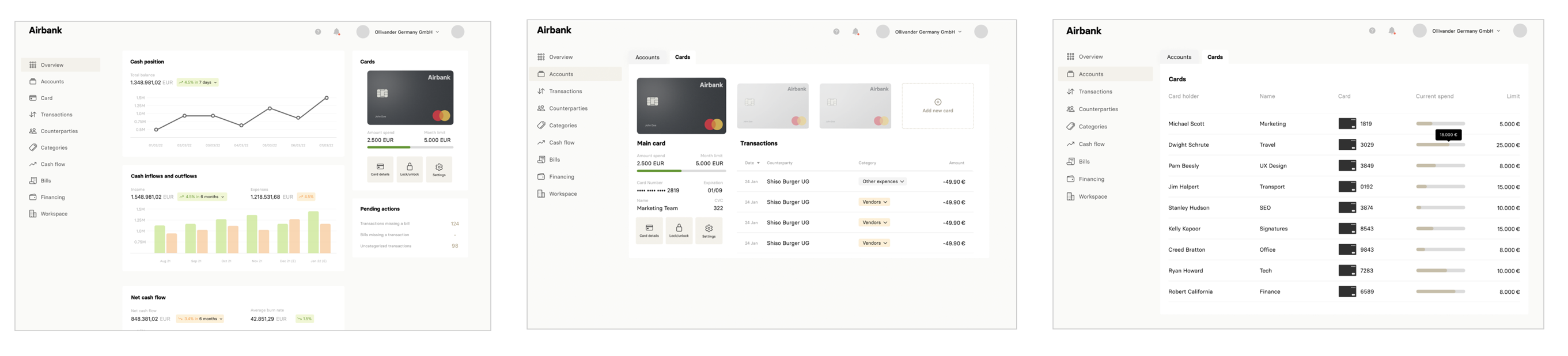Open Uncategorized transactions pending action
Viewport: 1568px width, 356px height.
click(x=409, y=247)
